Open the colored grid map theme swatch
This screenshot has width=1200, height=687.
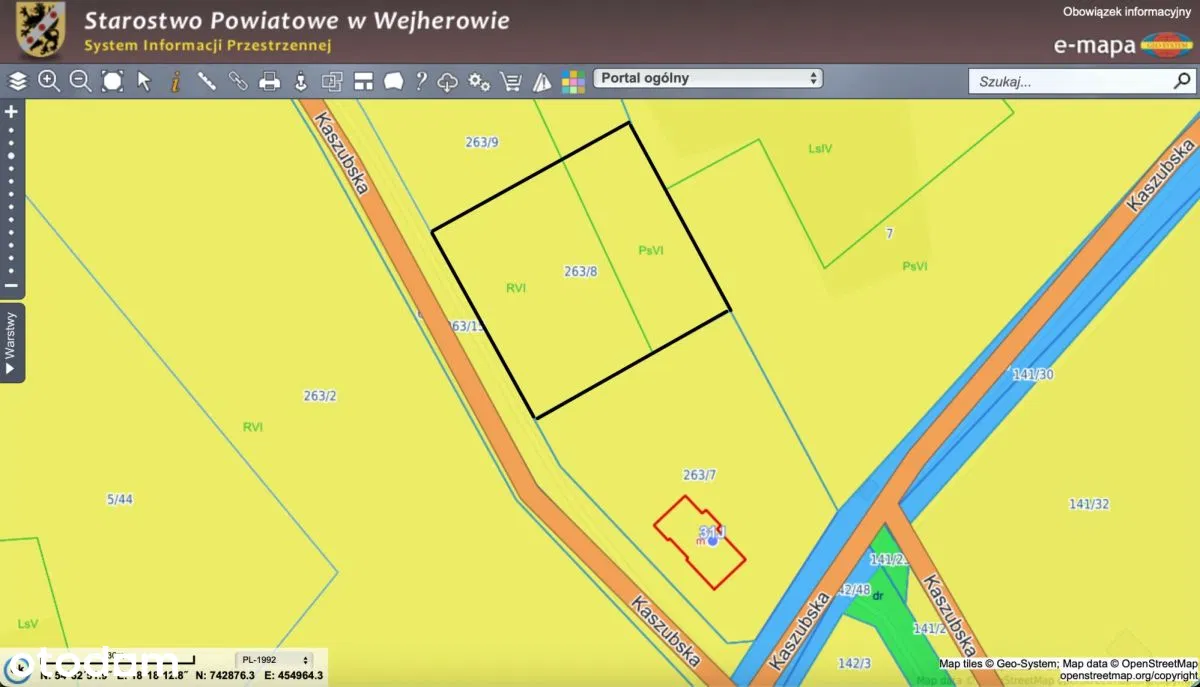click(x=573, y=82)
